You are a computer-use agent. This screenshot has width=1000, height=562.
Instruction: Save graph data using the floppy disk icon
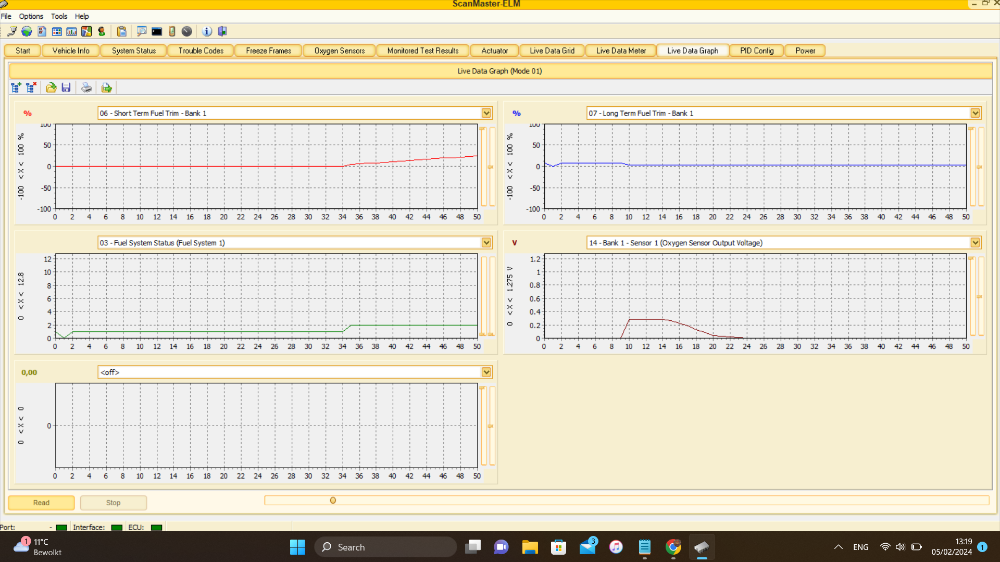[66, 88]
